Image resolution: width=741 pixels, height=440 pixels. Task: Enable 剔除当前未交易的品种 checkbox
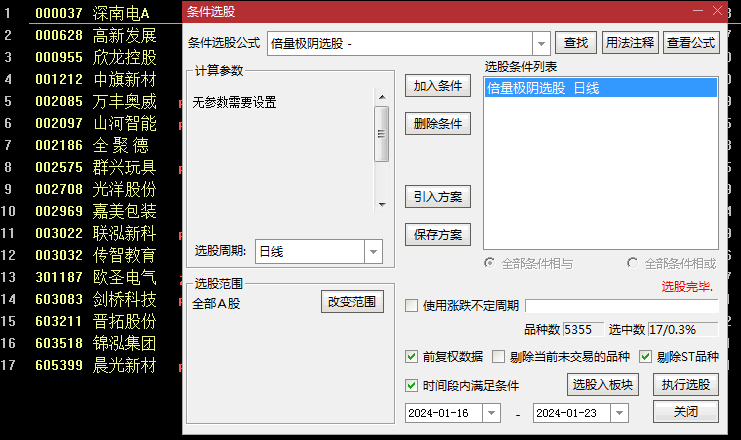[498, 356]
